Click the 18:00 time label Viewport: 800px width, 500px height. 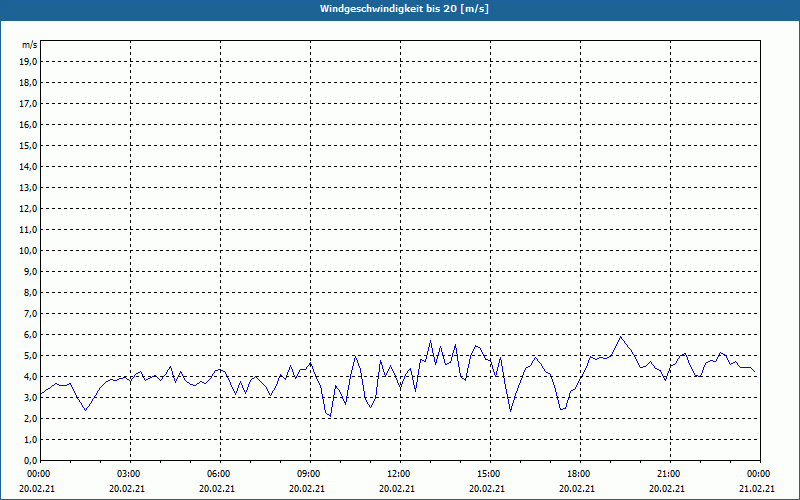580,473
